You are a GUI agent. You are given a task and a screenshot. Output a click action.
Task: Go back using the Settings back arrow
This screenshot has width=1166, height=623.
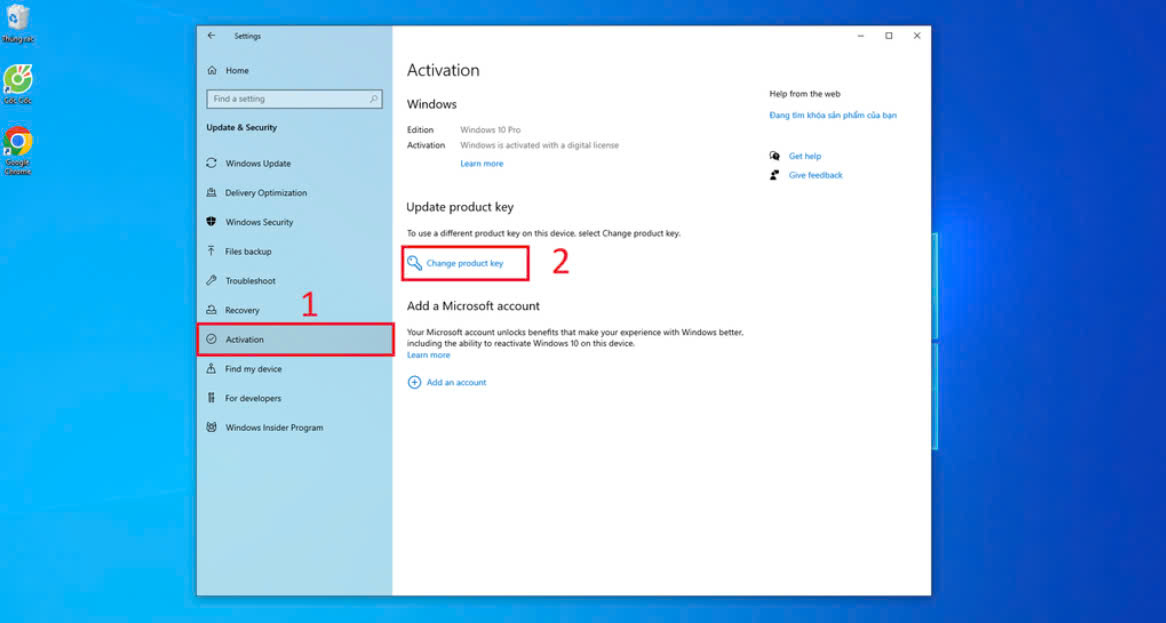coord(212,36)
